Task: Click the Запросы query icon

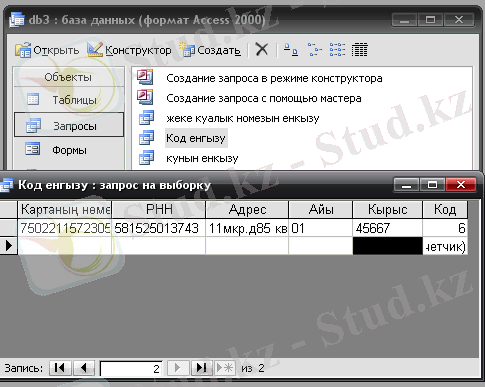Action: [33, 126]
